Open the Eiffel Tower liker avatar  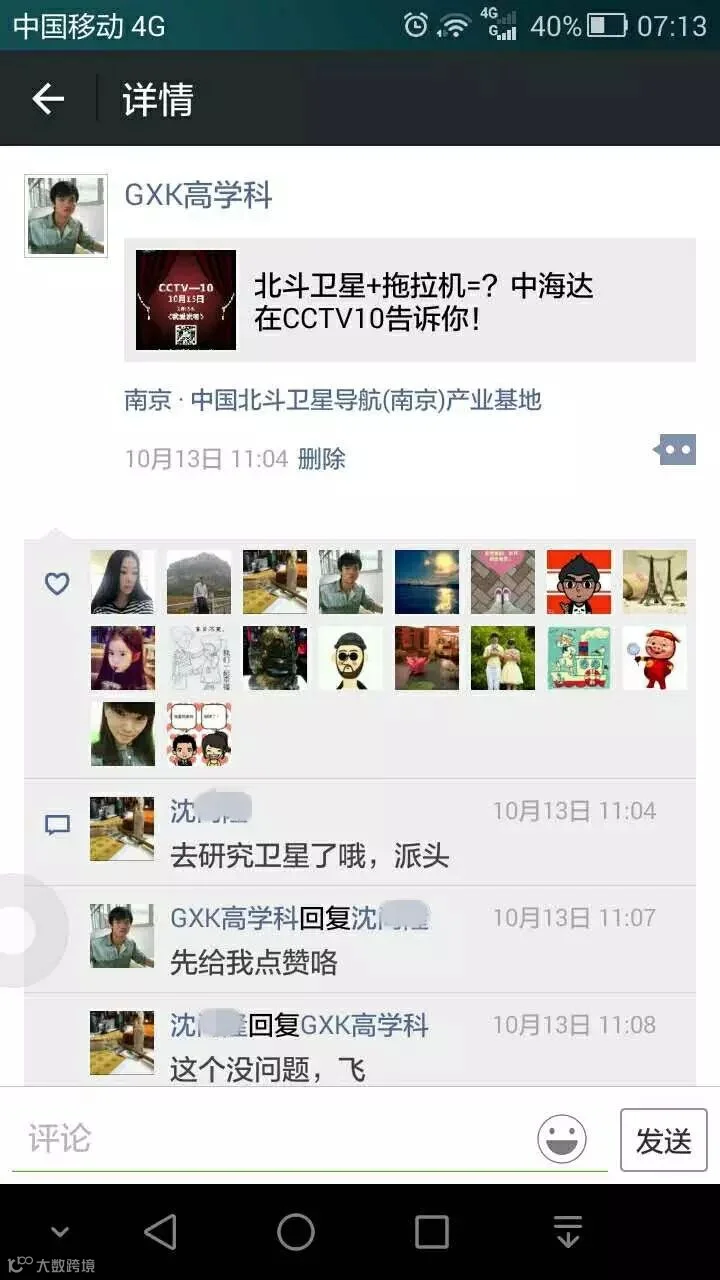(655, 582)
